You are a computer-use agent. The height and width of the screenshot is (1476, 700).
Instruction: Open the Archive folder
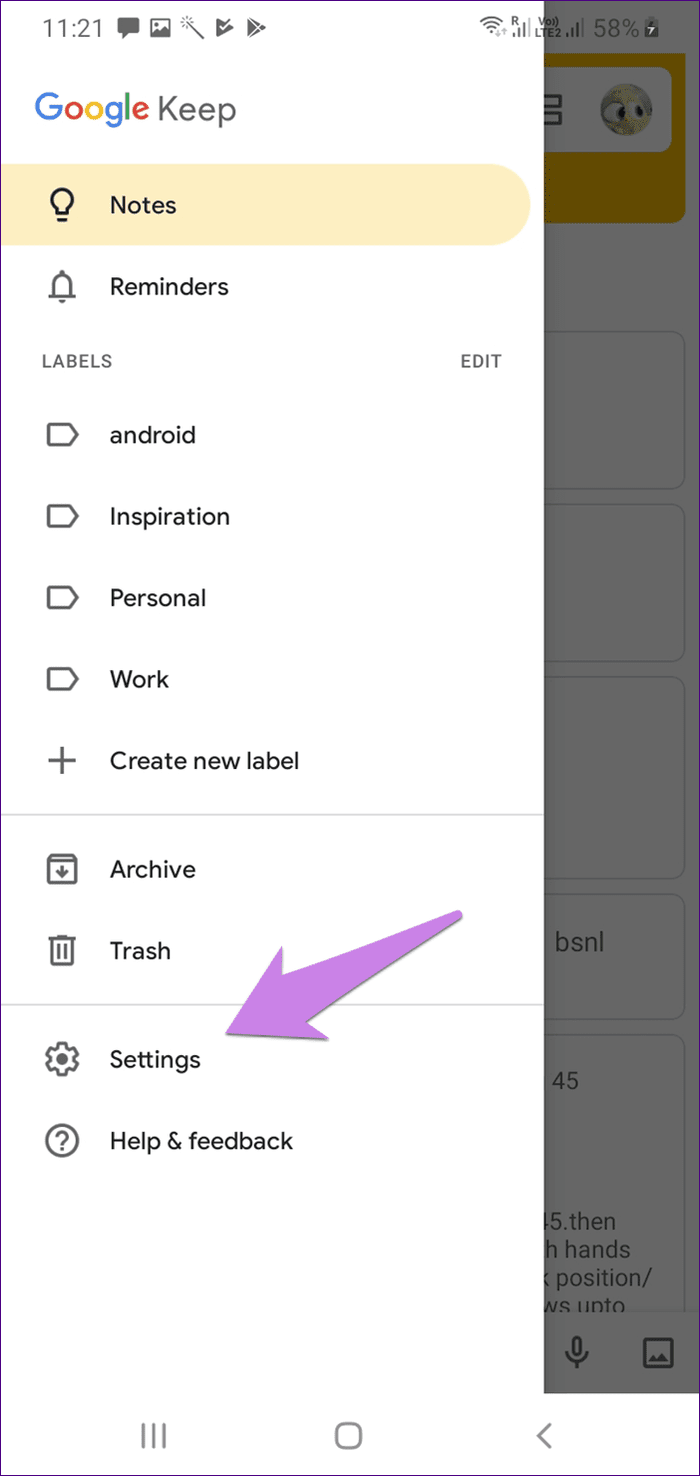click(272, 870)
